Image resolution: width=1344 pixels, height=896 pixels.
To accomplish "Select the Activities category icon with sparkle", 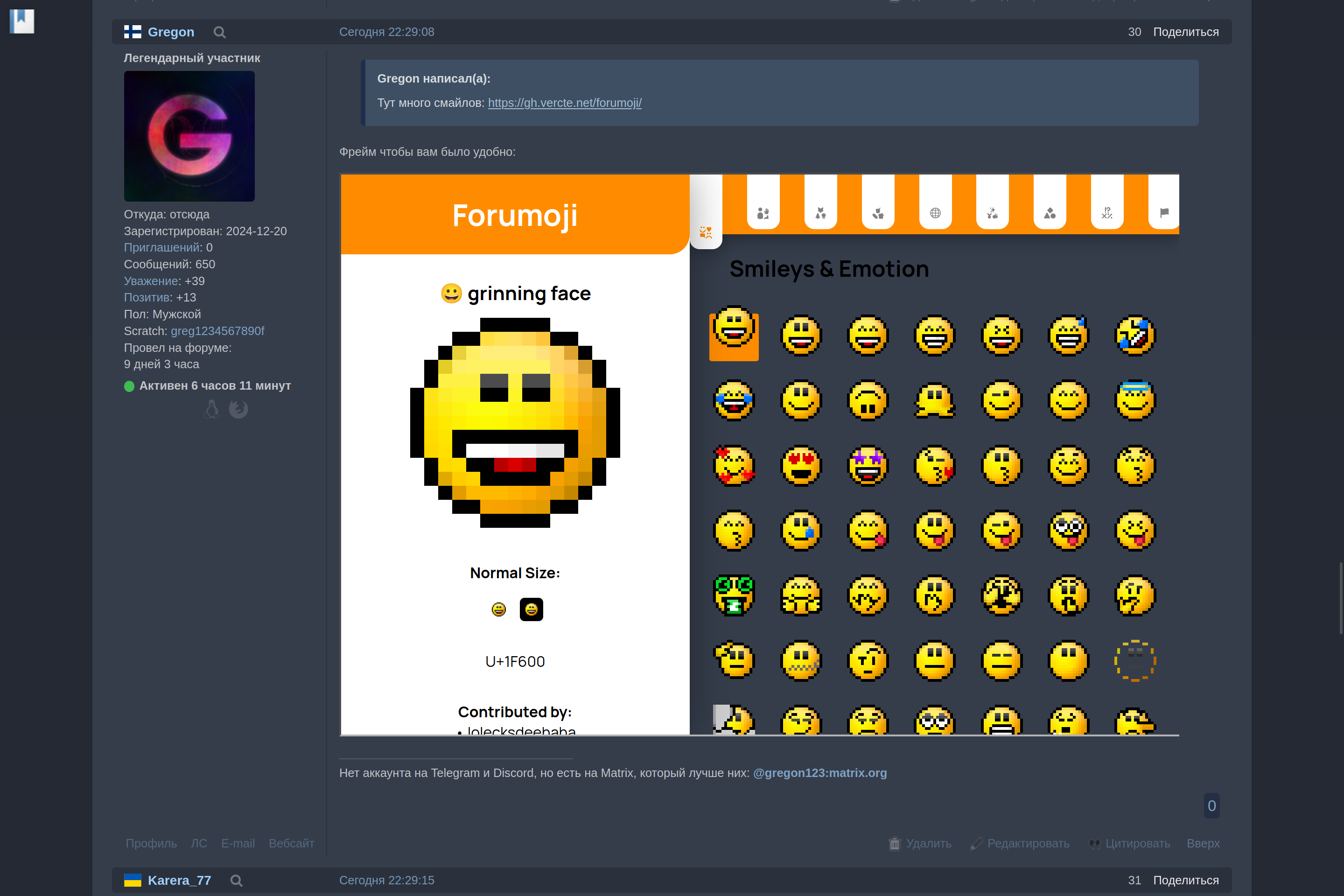I will pos(992,213).
